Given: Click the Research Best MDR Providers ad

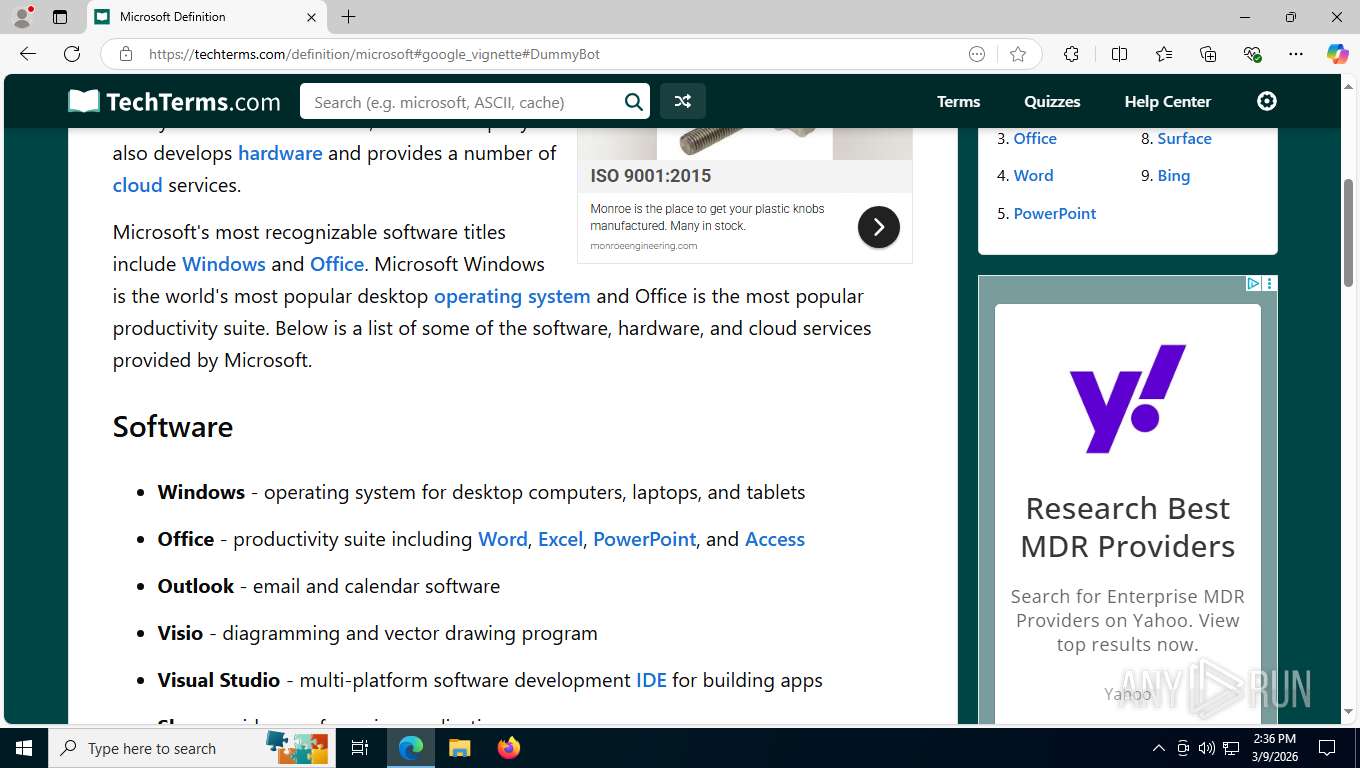Looking at the screenshot, I should click(1127, 527).
